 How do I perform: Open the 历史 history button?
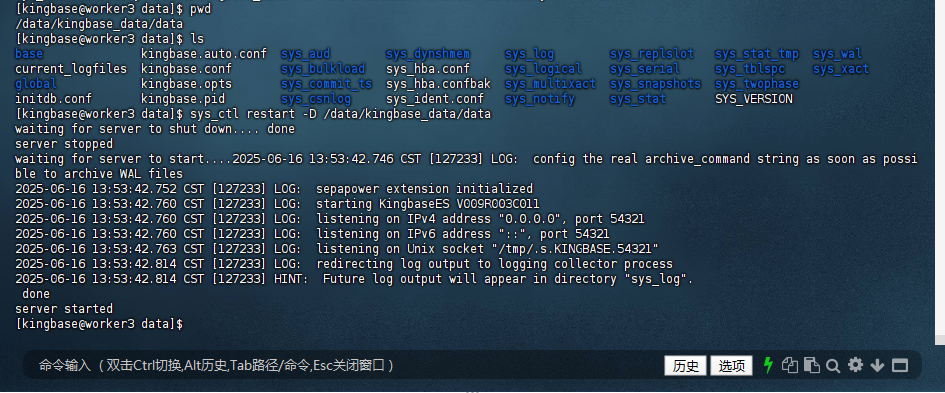685,366
